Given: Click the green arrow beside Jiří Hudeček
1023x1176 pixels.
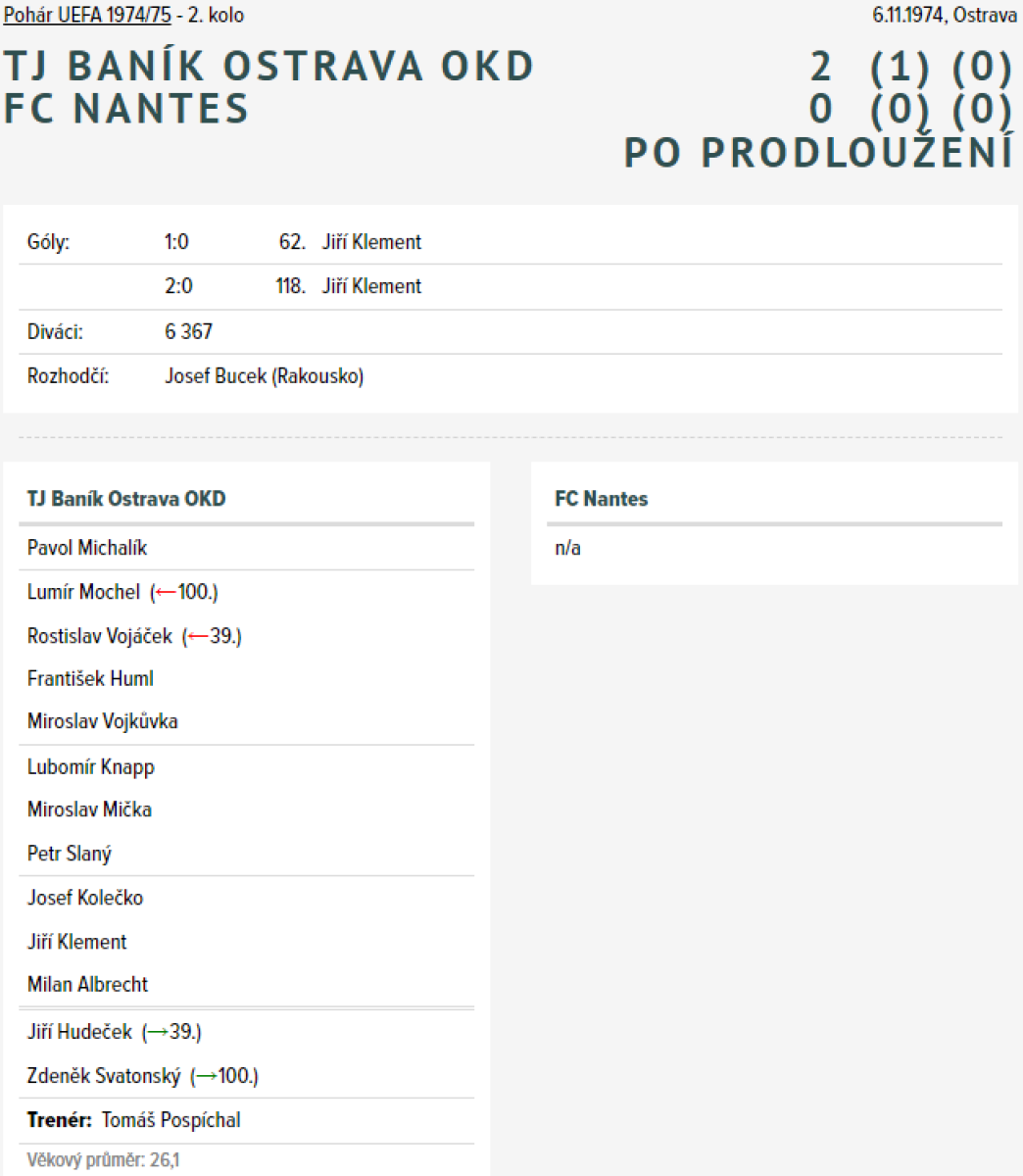Looking at the screenshot, I should click(x=157, y=1033).
